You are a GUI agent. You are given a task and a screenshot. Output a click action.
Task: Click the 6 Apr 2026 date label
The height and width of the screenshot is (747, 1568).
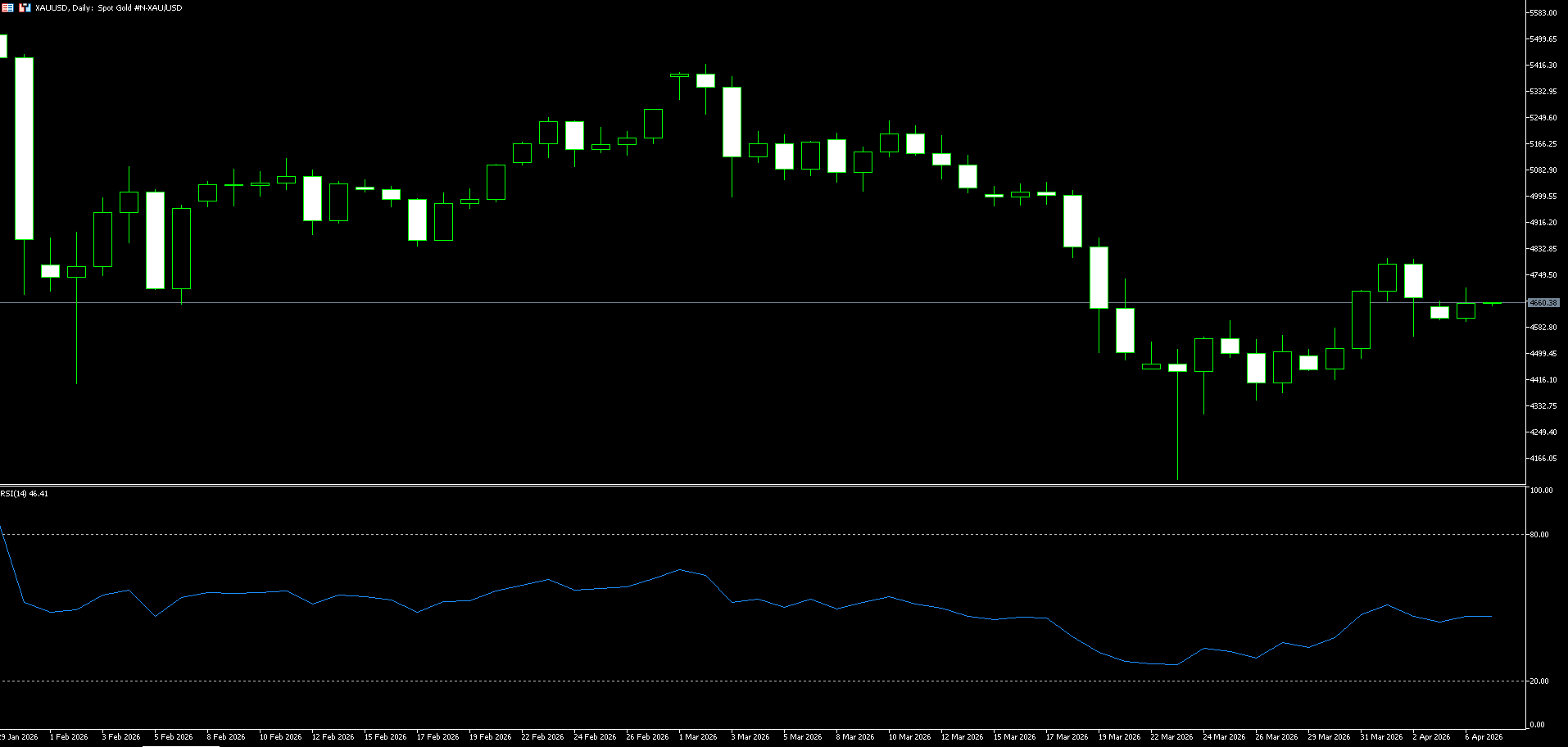[x=1484, y=737]
